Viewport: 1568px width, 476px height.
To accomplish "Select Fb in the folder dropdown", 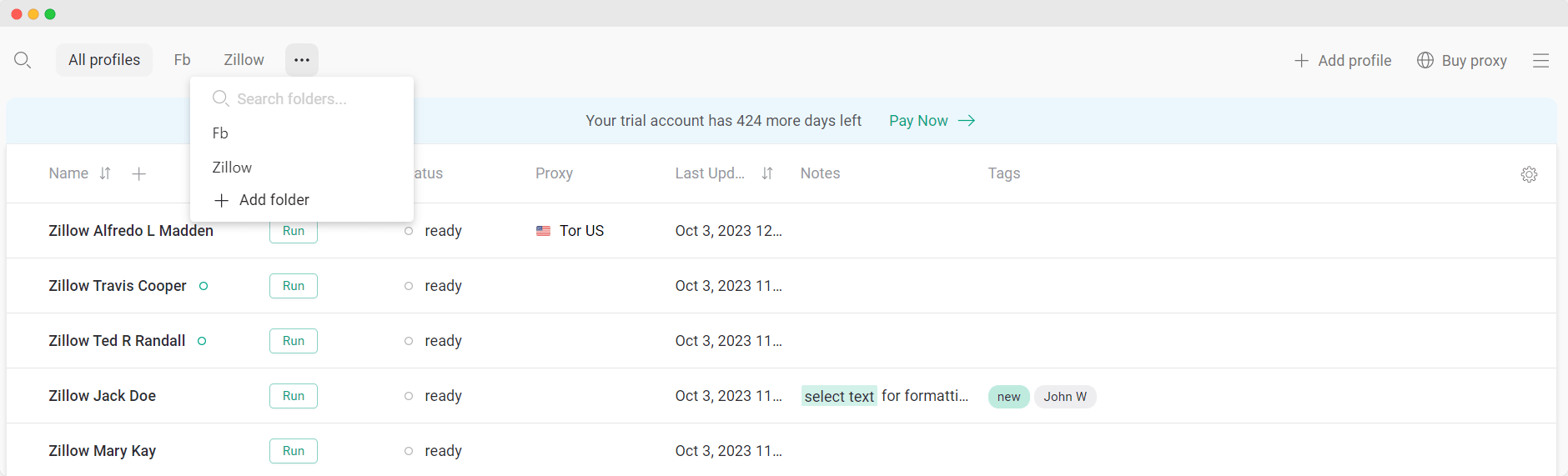I will coord(220,133).
